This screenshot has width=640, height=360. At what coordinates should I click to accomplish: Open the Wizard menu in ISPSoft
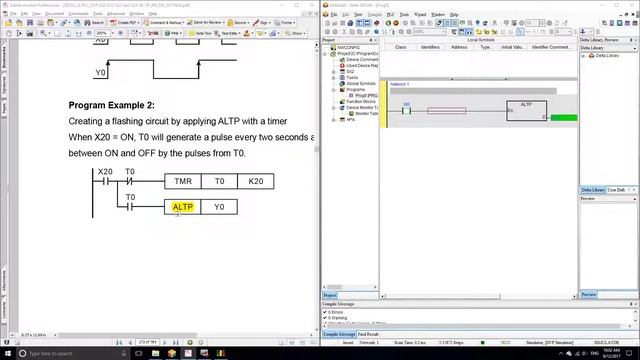(420, 15)
